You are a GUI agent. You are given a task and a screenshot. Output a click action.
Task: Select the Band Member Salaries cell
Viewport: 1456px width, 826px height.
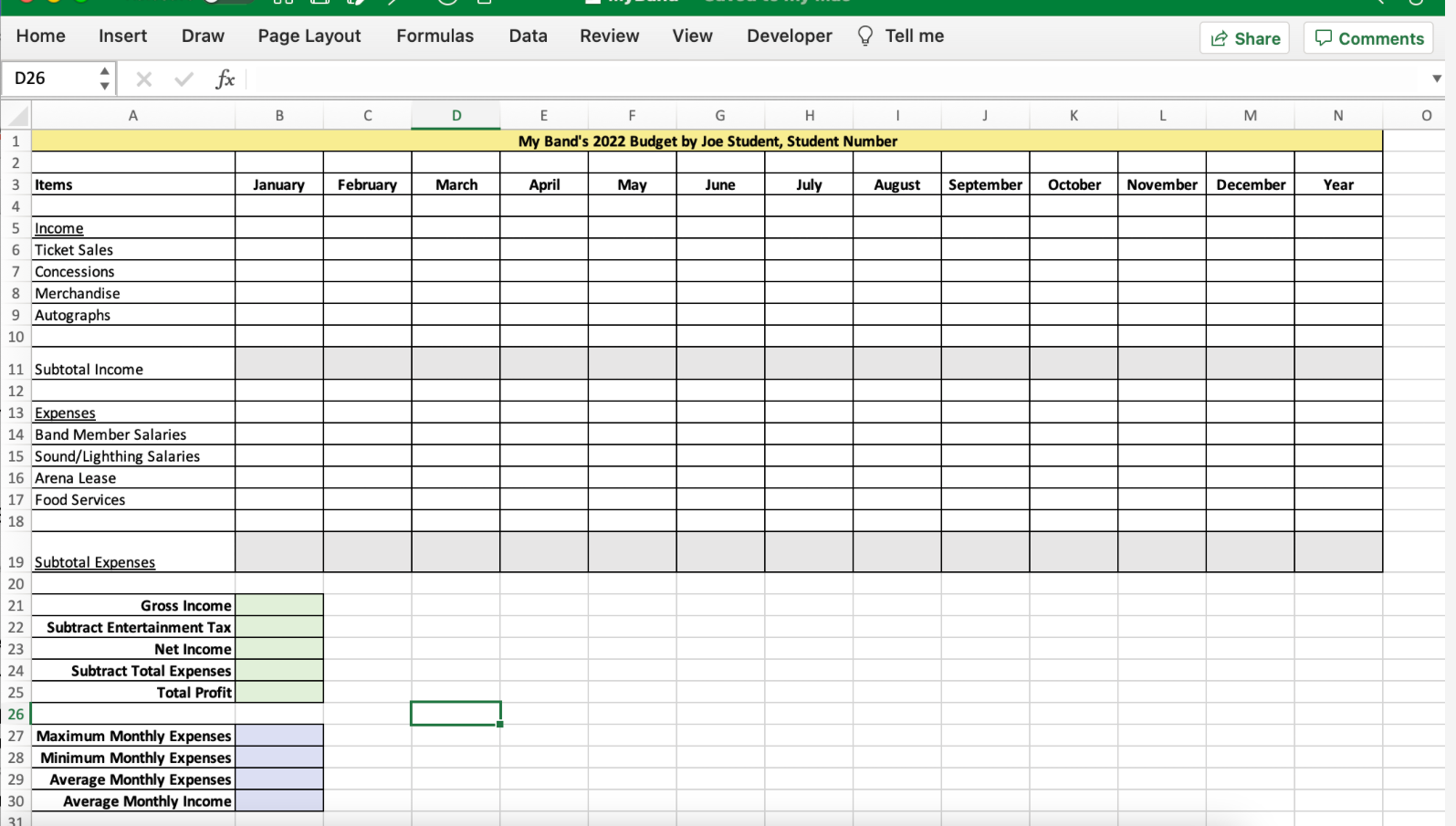[133, 434]
